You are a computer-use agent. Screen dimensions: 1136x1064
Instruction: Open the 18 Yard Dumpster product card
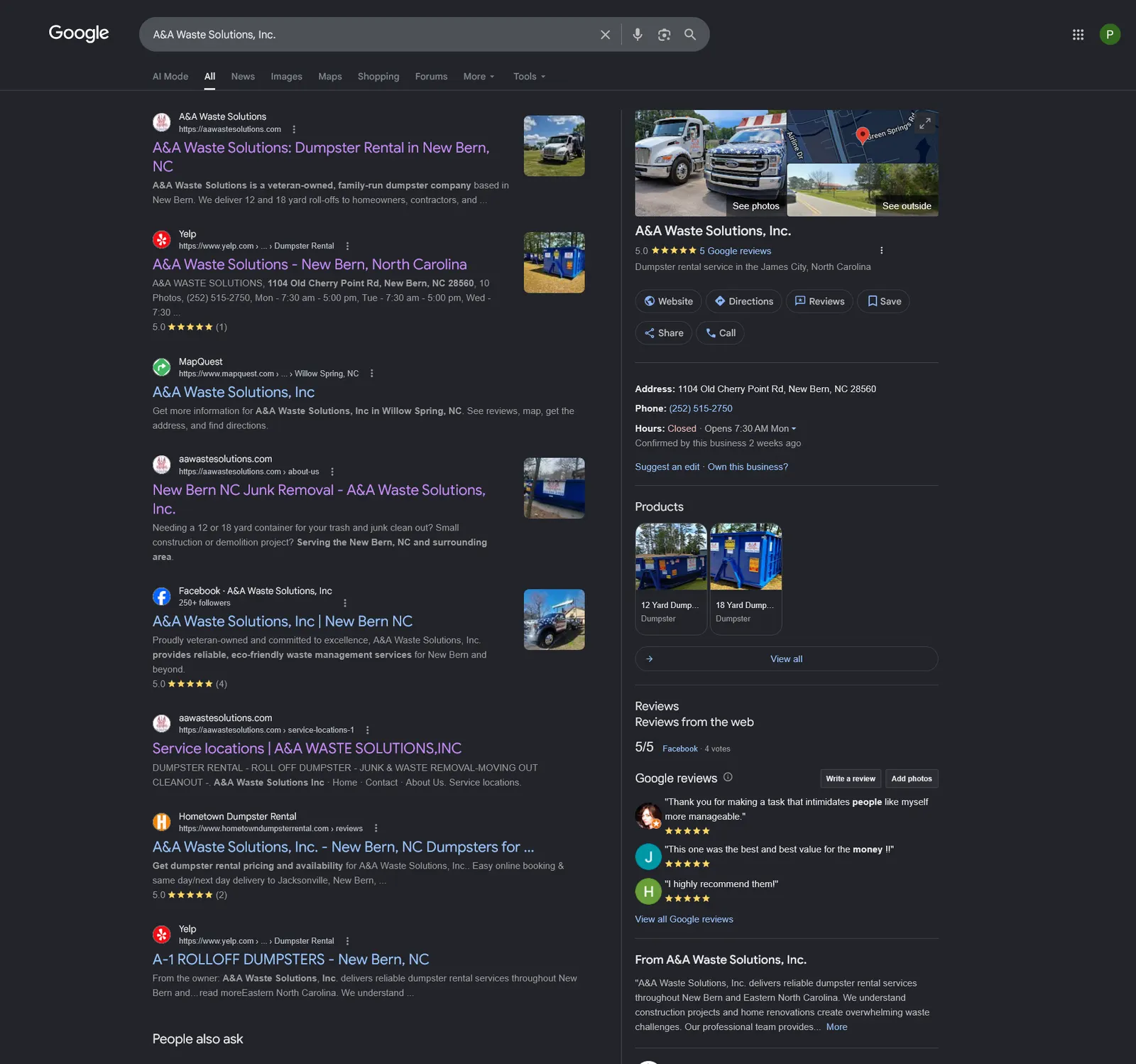[x=745, y=578]
